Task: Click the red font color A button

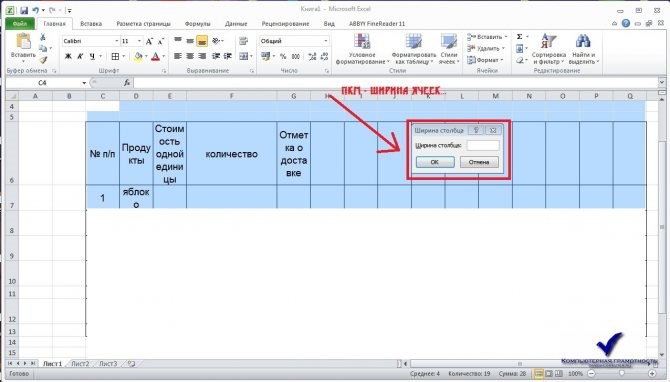Action: 156,56
